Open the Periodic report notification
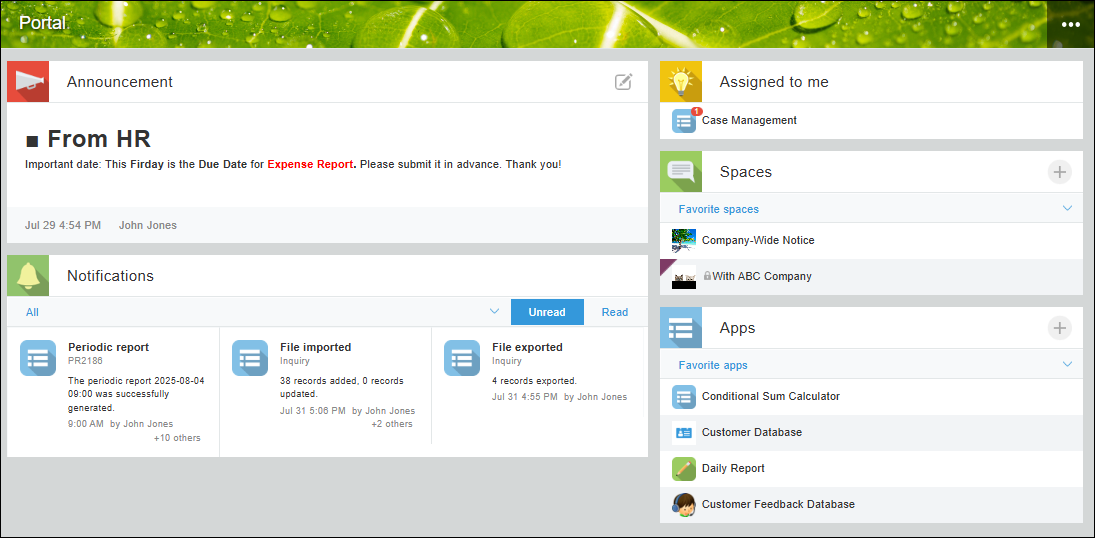The image size is (1095, 538). coord(108,348)
